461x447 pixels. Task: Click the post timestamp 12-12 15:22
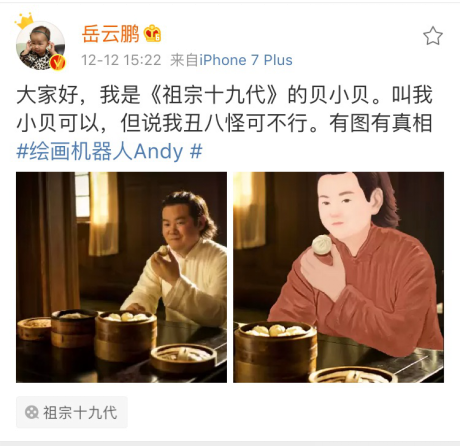tap(121, 60)
